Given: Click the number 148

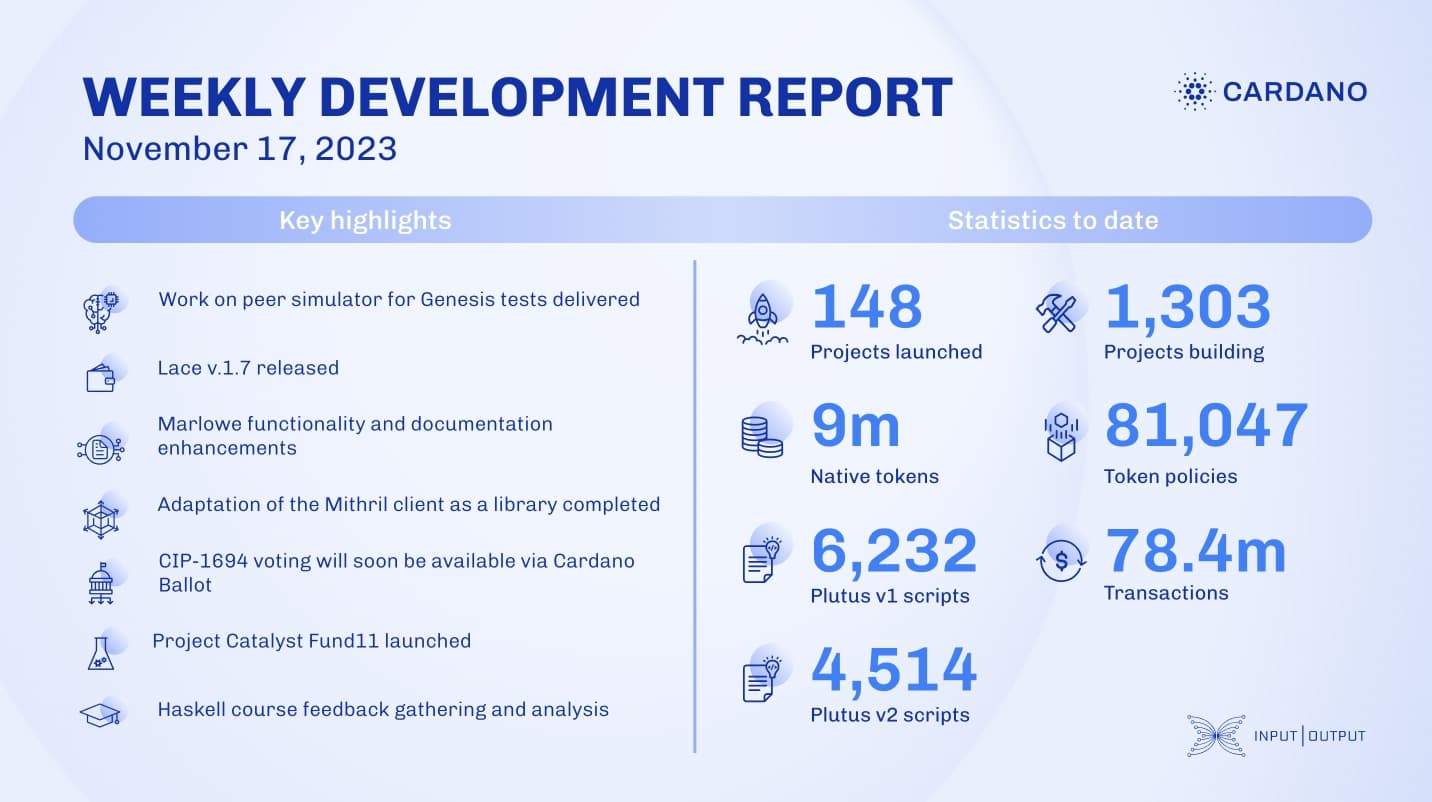Looking at the screenshot, I should point(867,307).
